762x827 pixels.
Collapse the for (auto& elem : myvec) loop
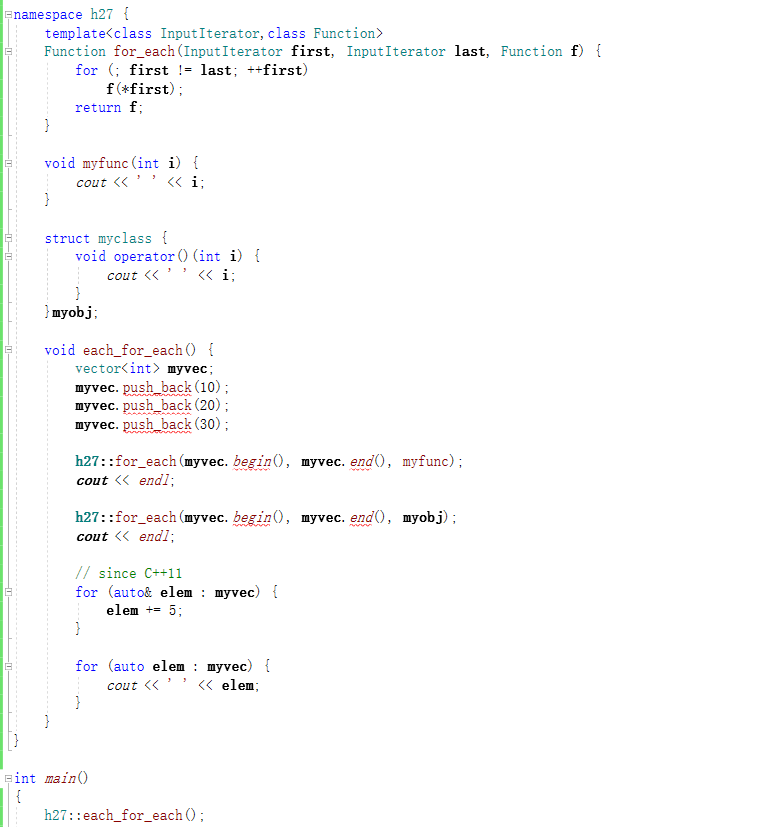coord(8,592)
